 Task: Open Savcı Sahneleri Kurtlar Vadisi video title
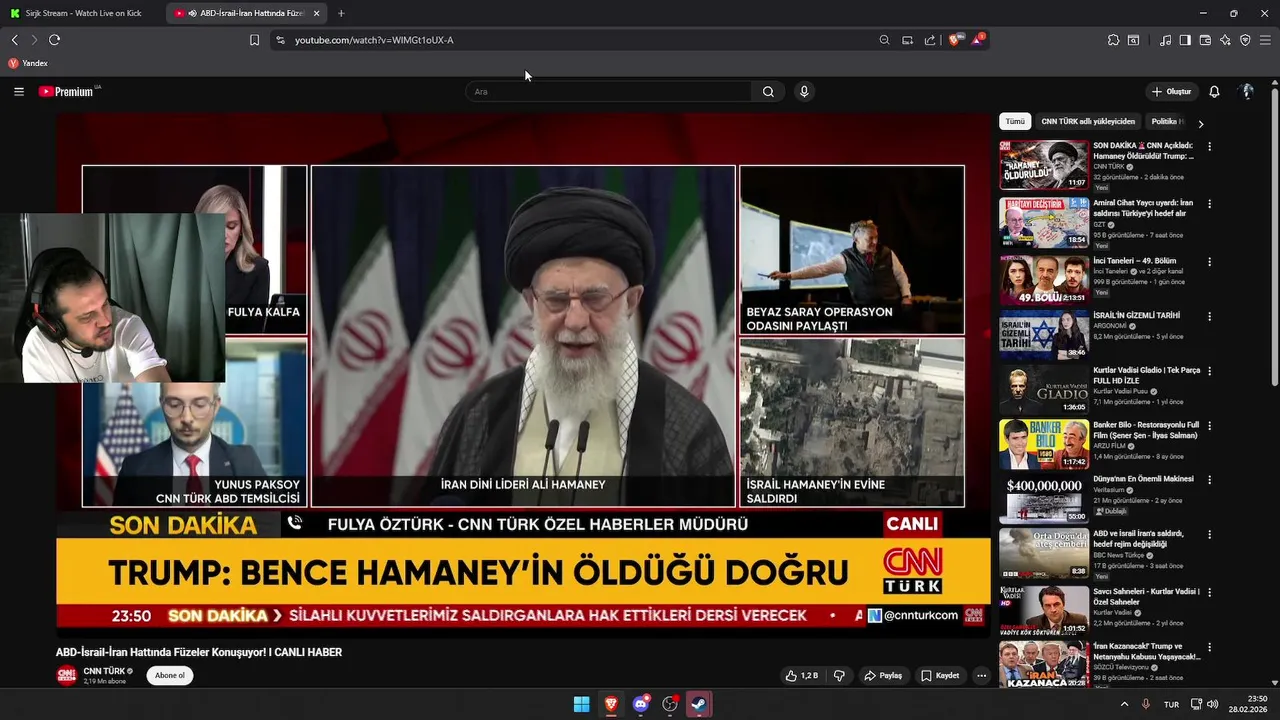tap(1146, 597)
